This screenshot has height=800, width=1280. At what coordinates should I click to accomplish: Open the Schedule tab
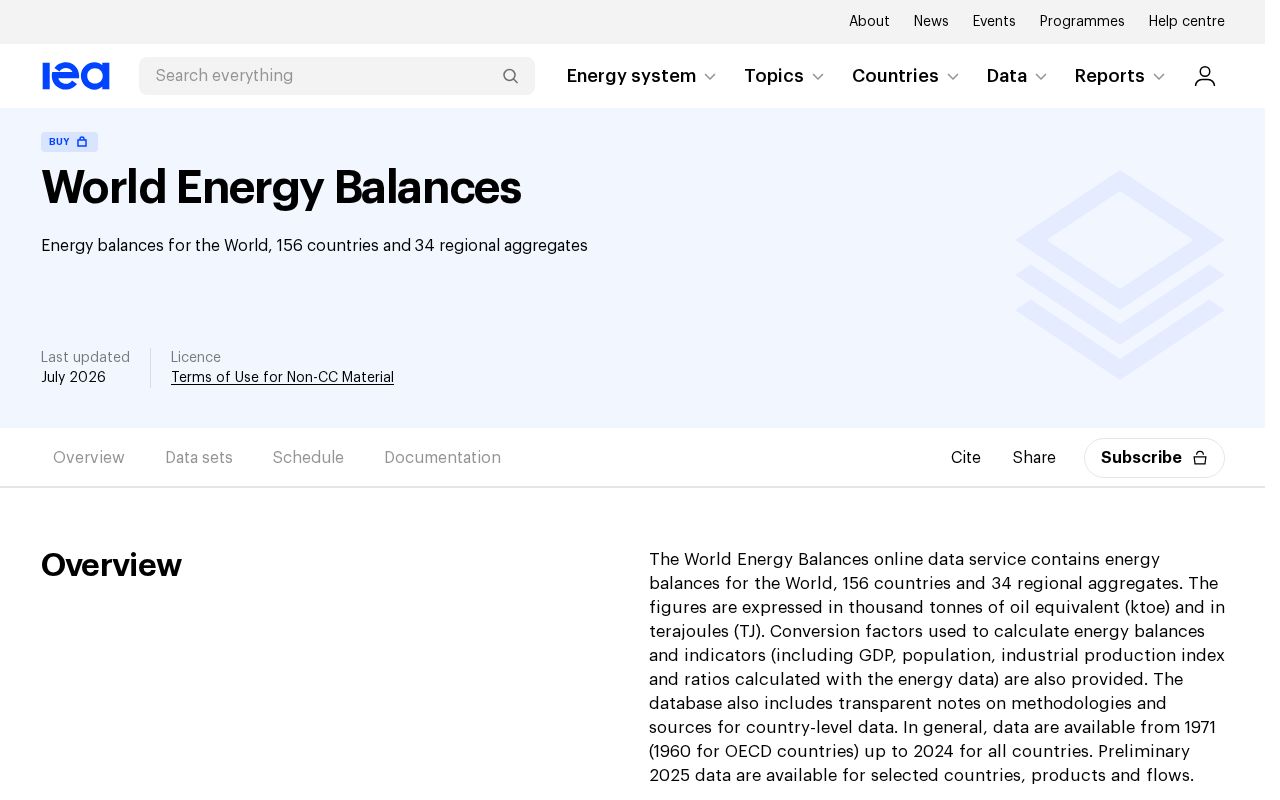point(308,458)
